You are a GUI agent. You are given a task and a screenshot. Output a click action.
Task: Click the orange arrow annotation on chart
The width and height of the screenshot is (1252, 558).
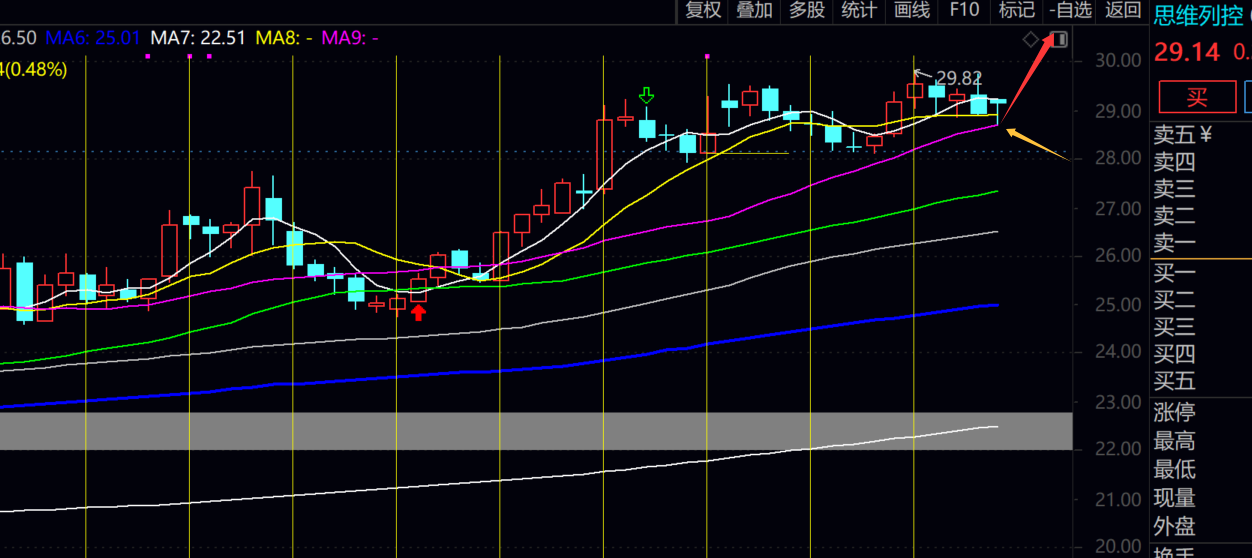coord(1036,144)
